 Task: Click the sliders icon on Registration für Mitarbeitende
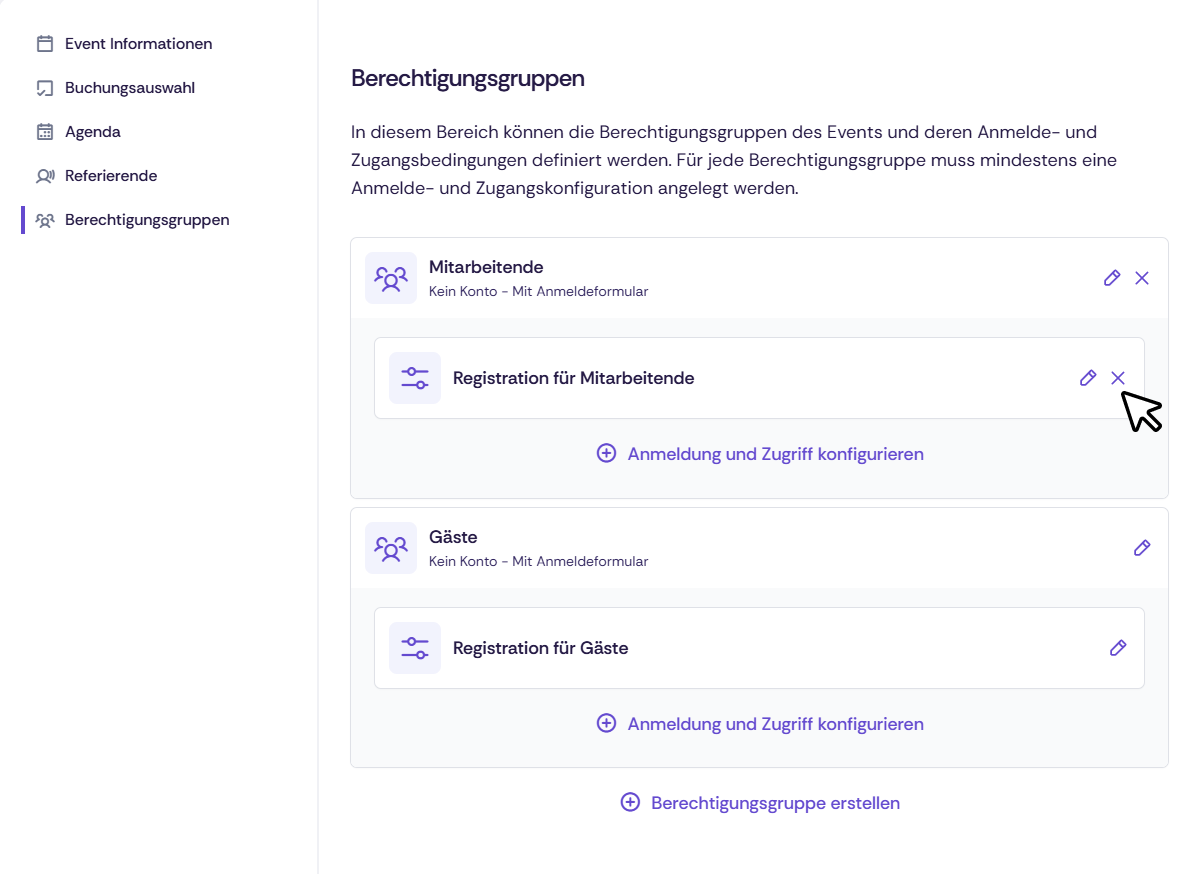pyautogui.click(x=414, y=378)
